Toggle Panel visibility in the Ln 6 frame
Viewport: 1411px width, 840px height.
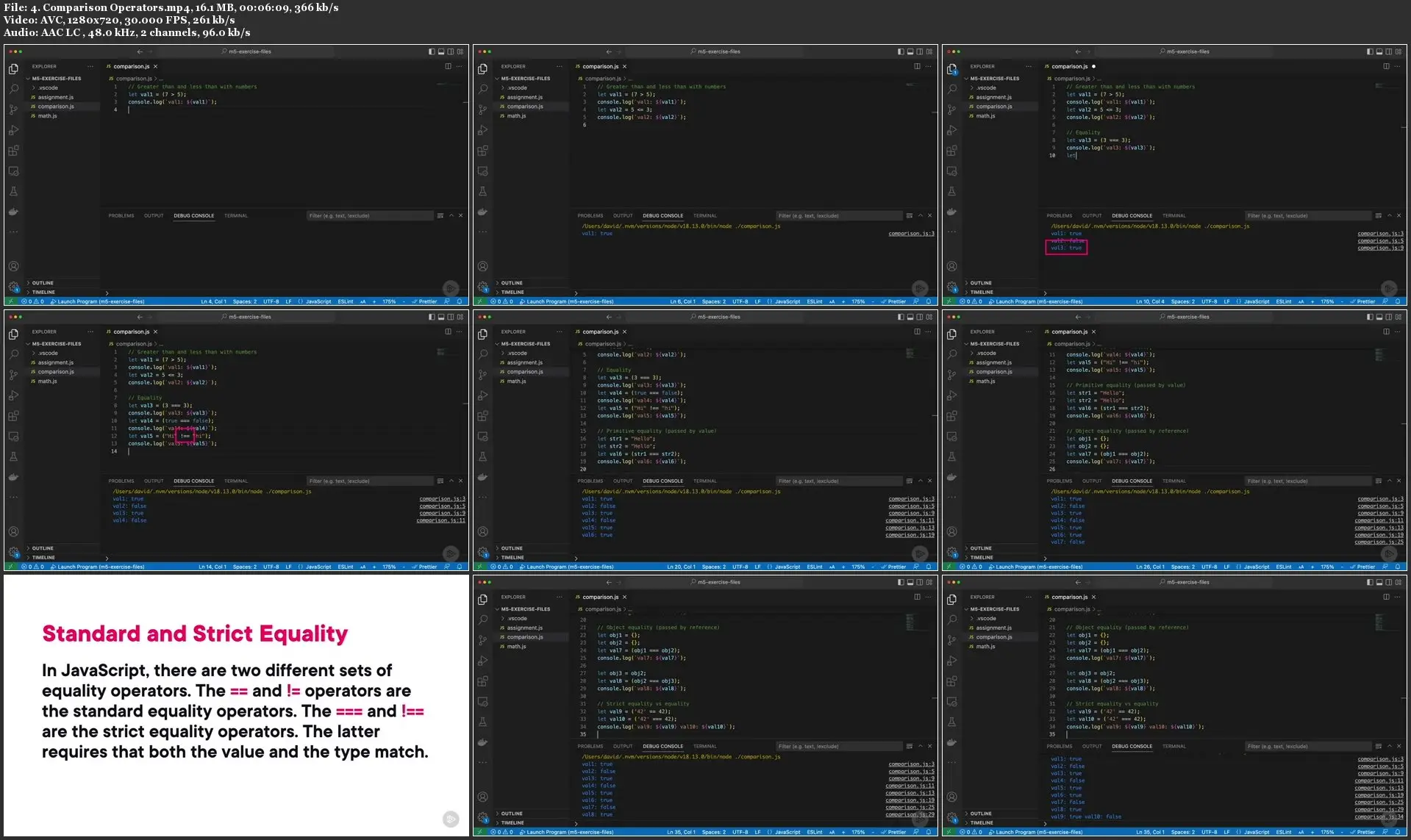(x=910, y=51)
